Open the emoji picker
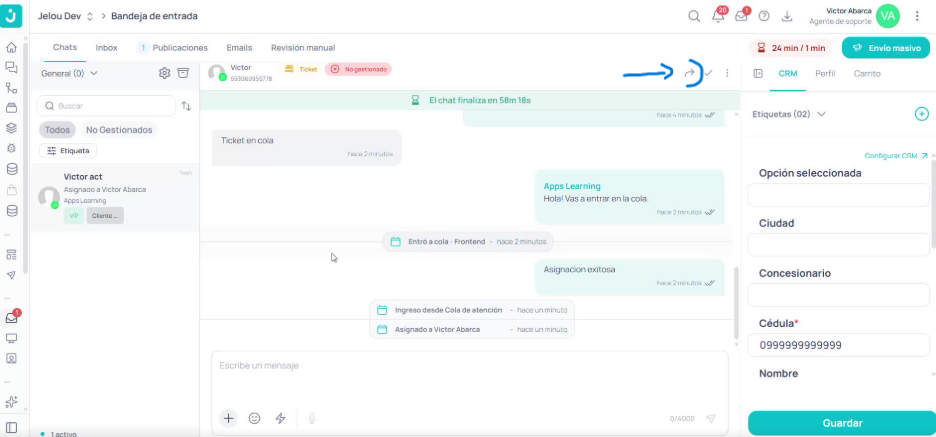The height and width of the screenshot is (437, 936). click(x=254, y=418)
